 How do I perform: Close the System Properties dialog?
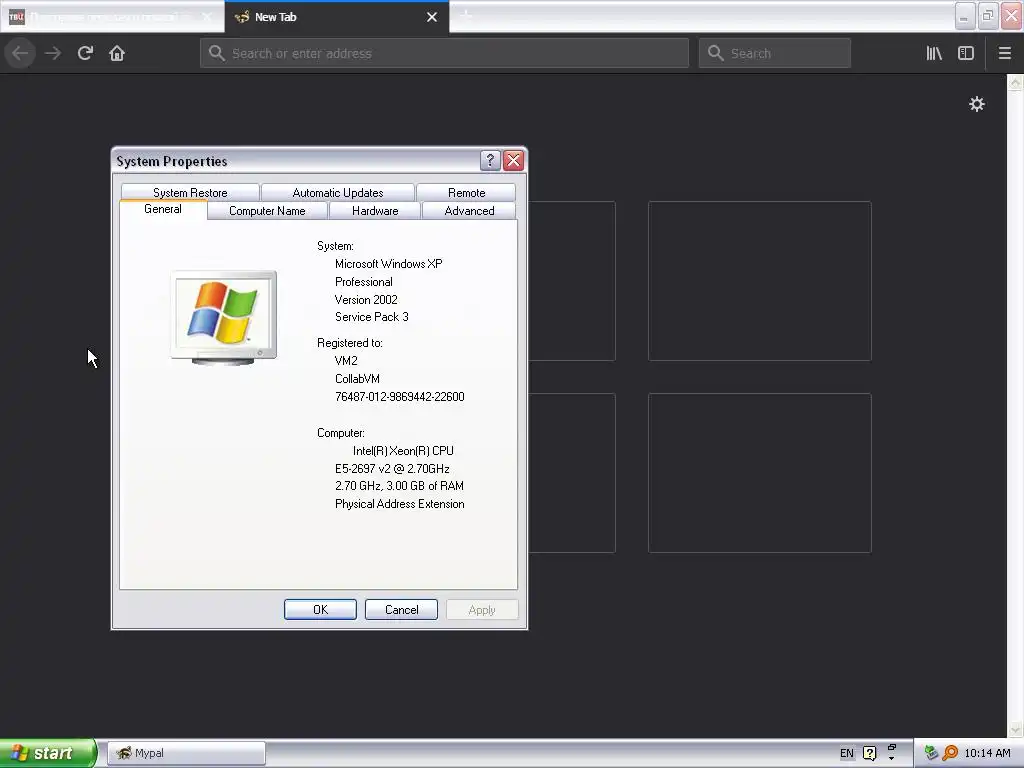pos(513,161)
